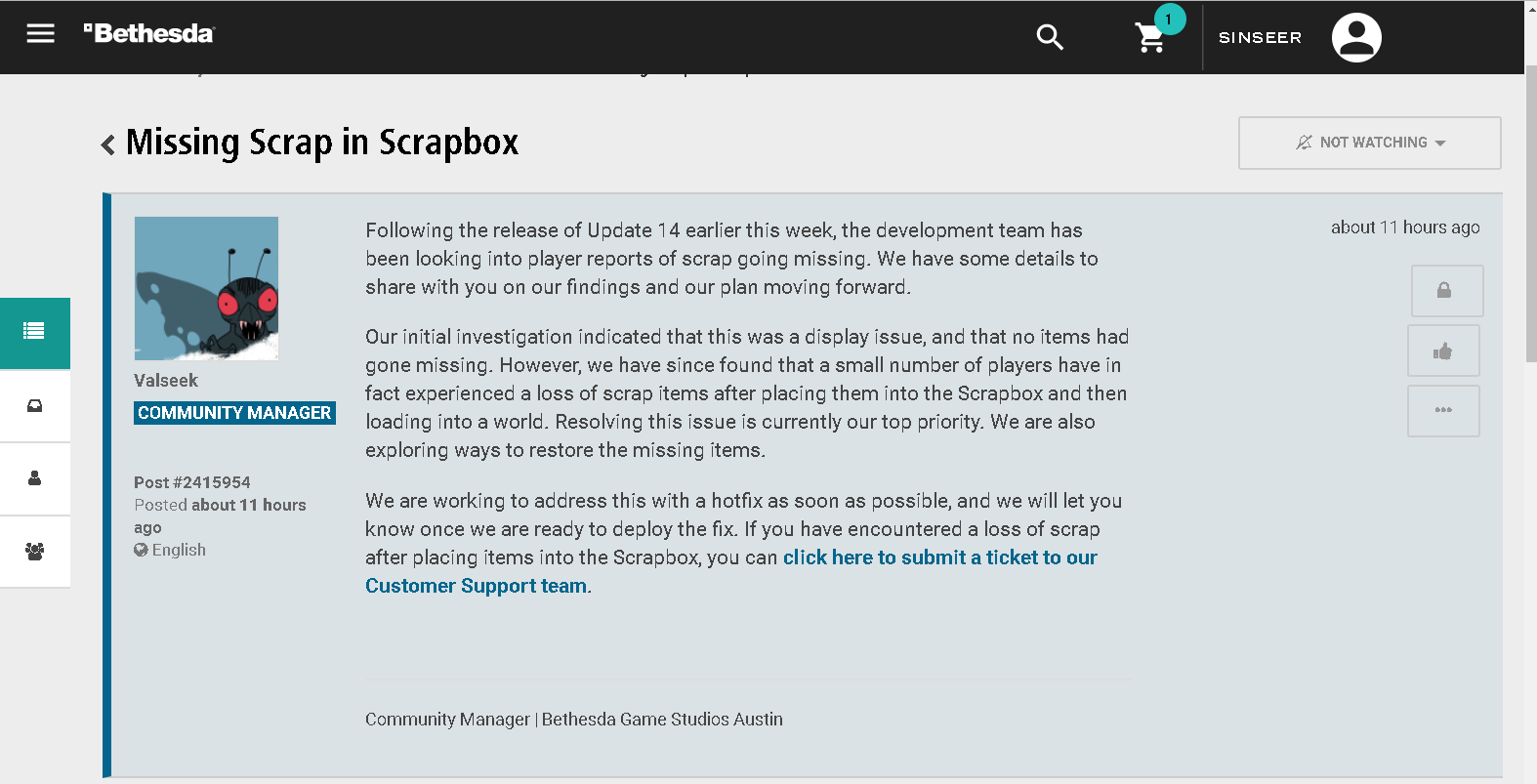Screen dimensions: 1537x784
Task: Click the cart badge showing 1
Action: tap(1169, 20)
